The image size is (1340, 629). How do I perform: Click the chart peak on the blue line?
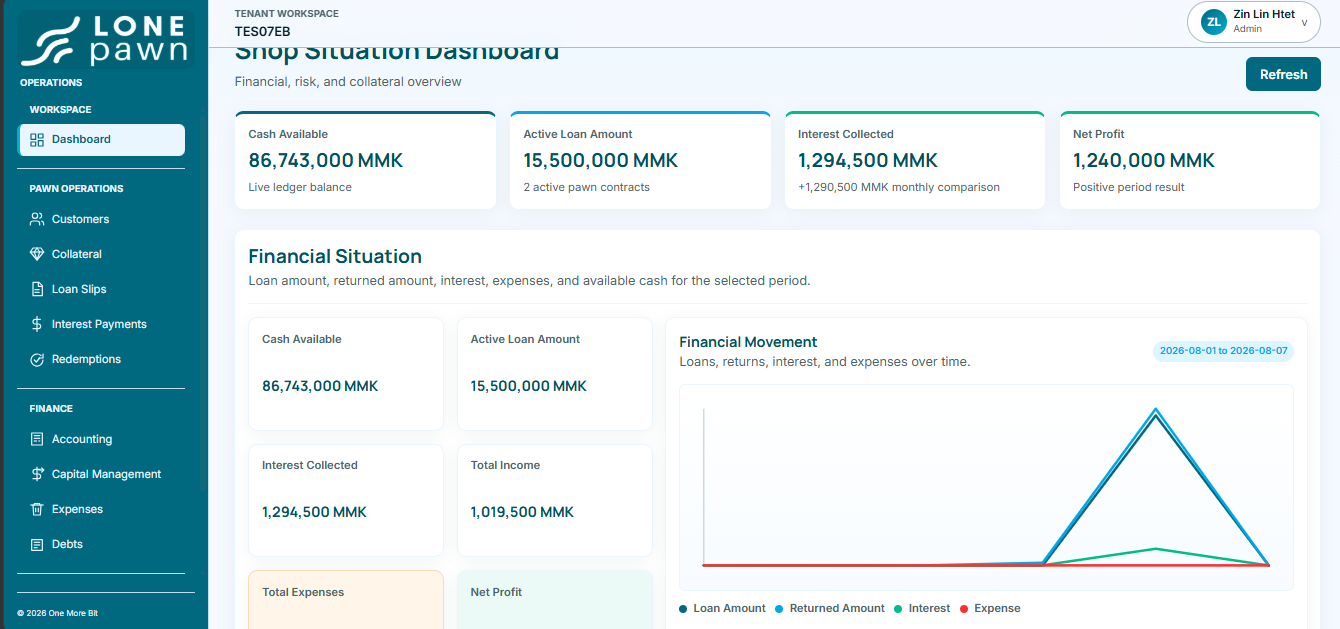tap(1156, 409)
